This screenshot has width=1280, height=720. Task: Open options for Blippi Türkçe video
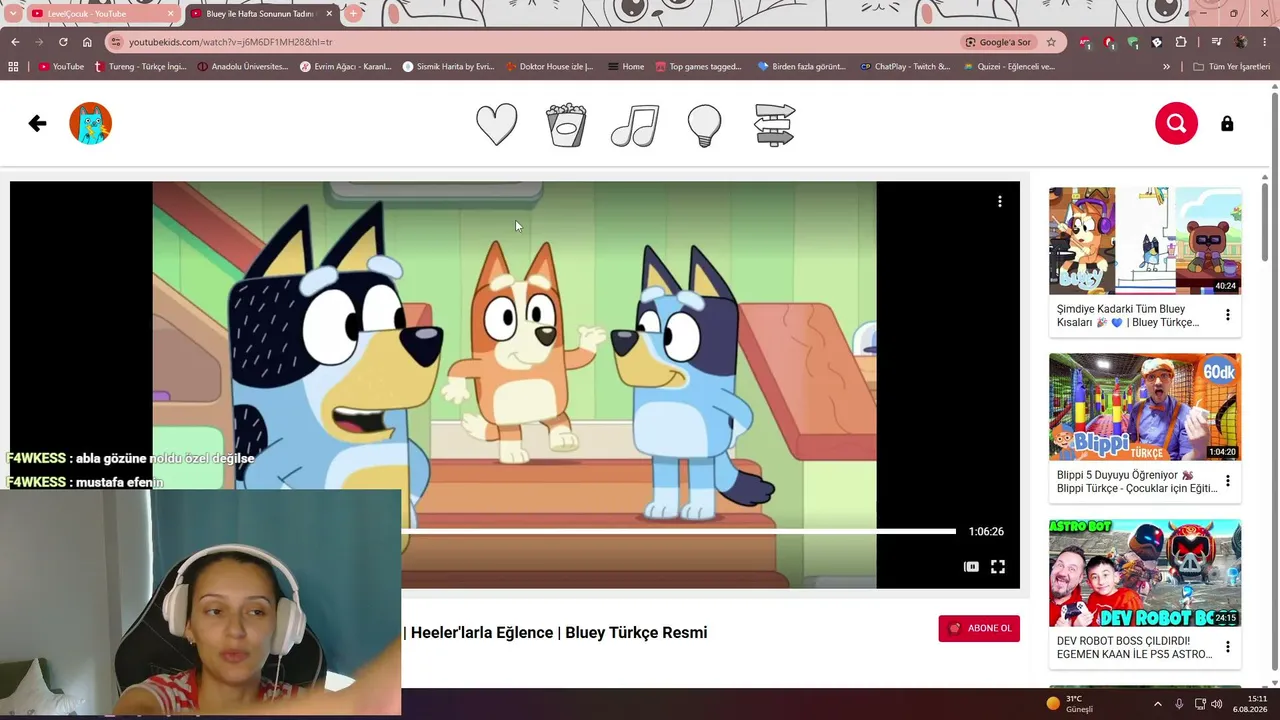point(1227,481)
